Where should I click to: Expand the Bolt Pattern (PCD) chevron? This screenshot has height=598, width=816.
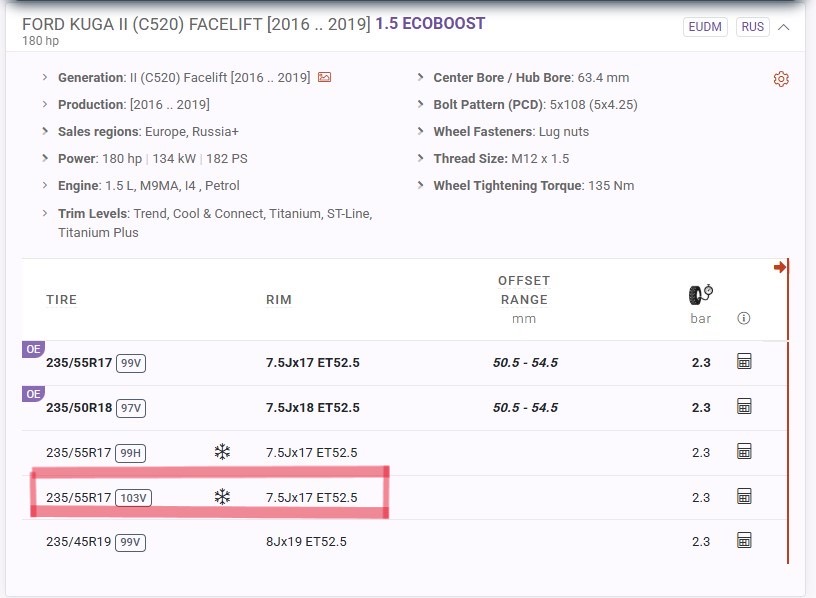420,104
